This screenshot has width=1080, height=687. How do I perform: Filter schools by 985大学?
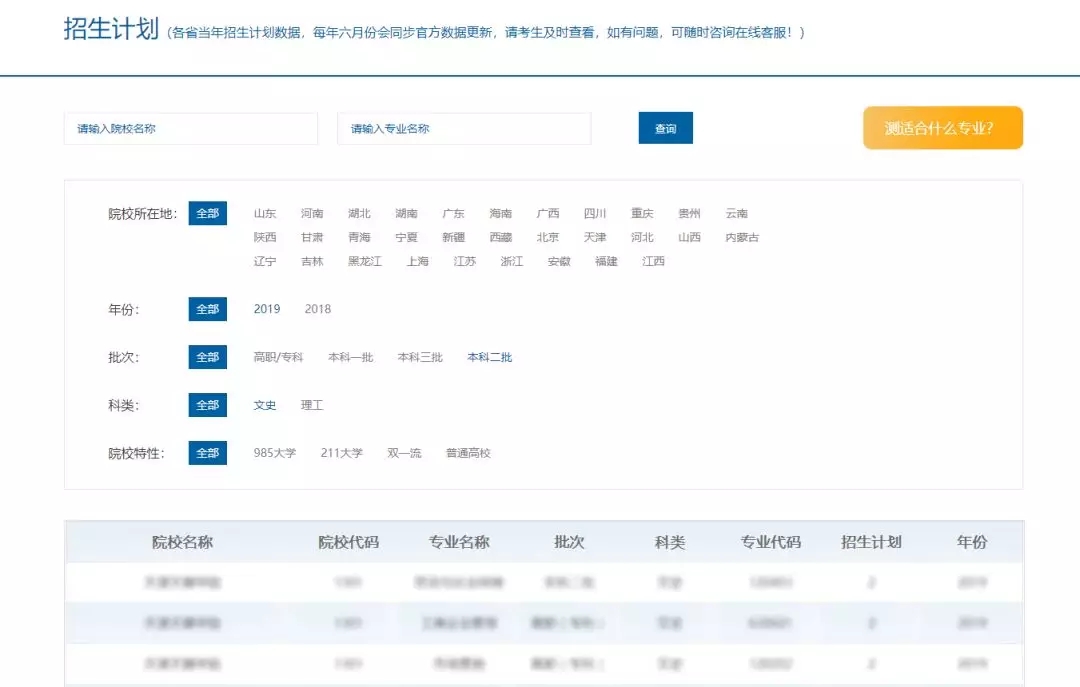click(275, 453)
